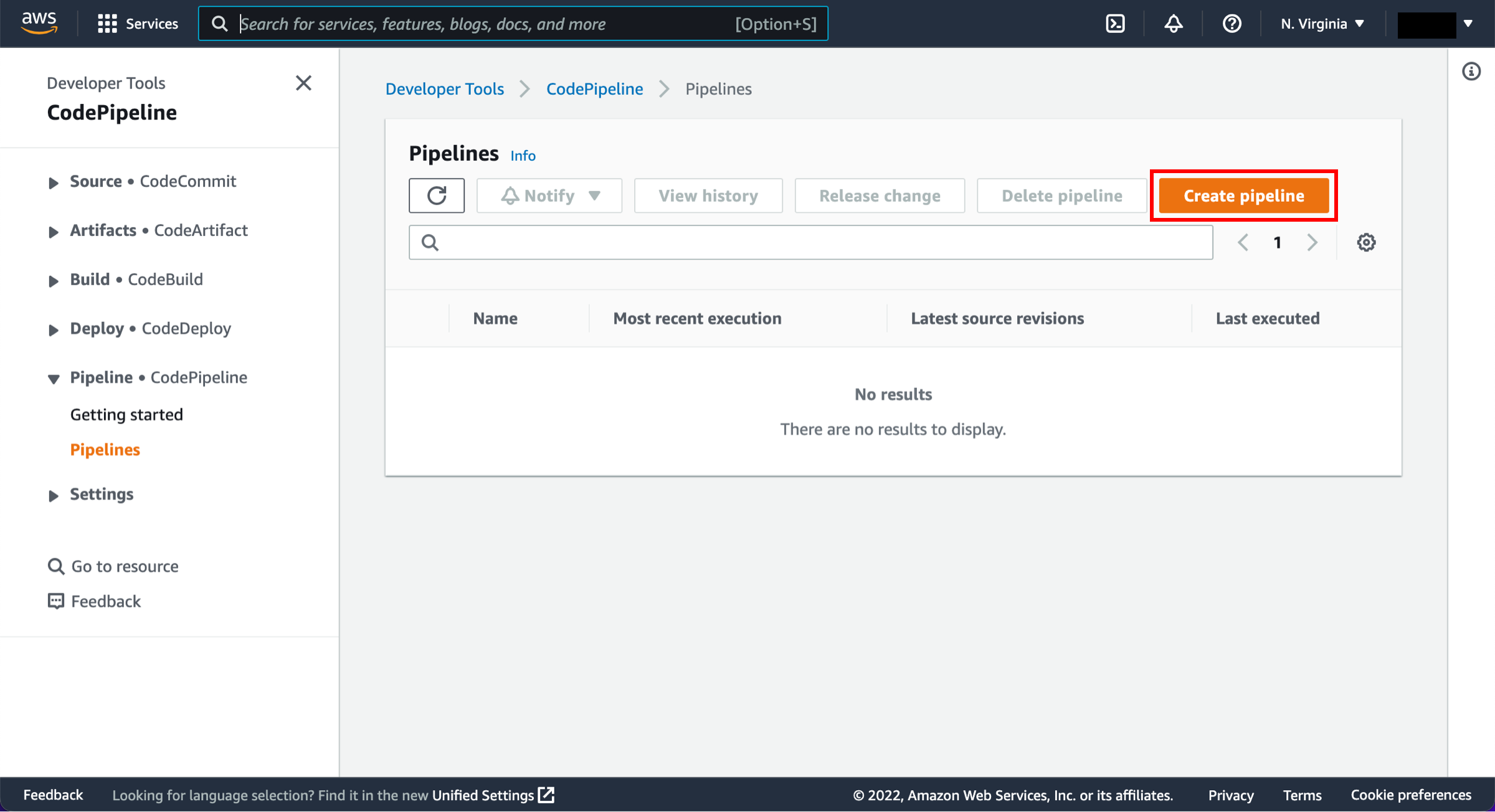Image resolution: width=1495 pixels, height=812 pixels.
Task: Click the search magnifier in top bar
Action: pyautogui.click(x=219, y=24)
